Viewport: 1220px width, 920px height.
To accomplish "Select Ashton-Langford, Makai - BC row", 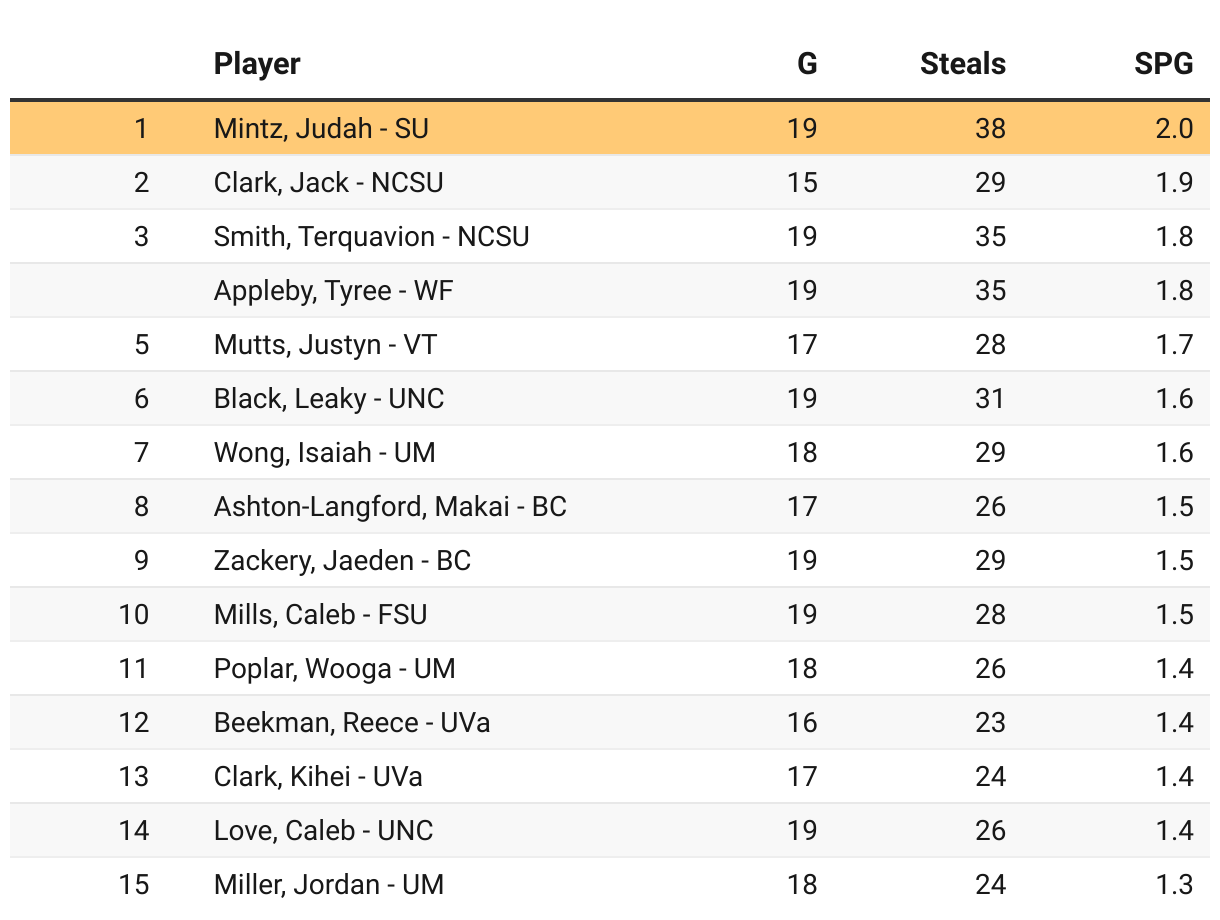I will click(390, 506).
